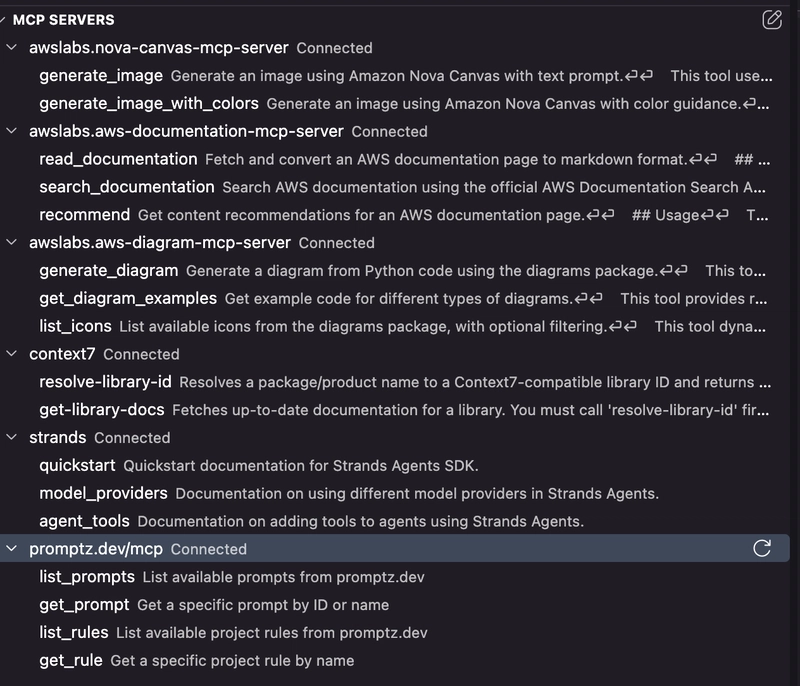Collapse the awslabs.aws-diagram-mcp-server chevron
Screen dimensions: 800x686
(11, 242)
